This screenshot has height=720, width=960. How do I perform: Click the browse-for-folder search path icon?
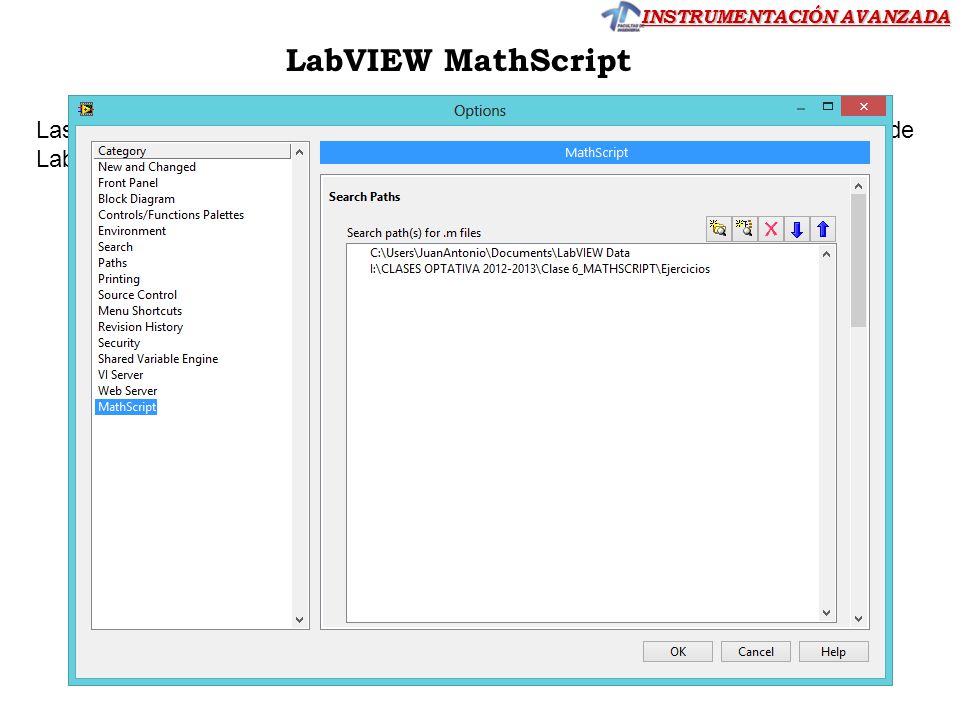718,229
